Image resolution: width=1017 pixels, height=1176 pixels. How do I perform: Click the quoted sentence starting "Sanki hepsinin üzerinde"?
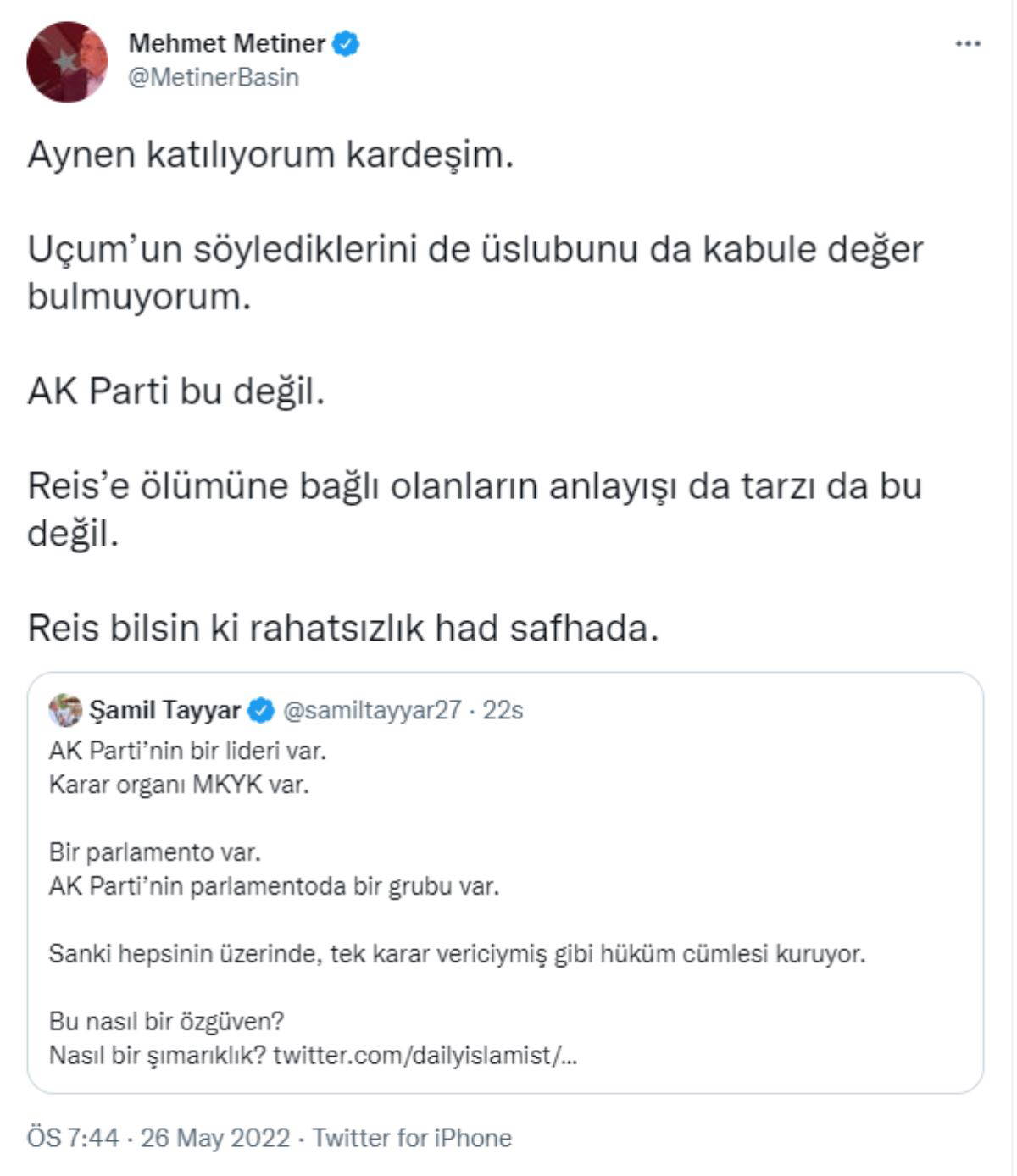pyautogui.click(x=457, y=954)
